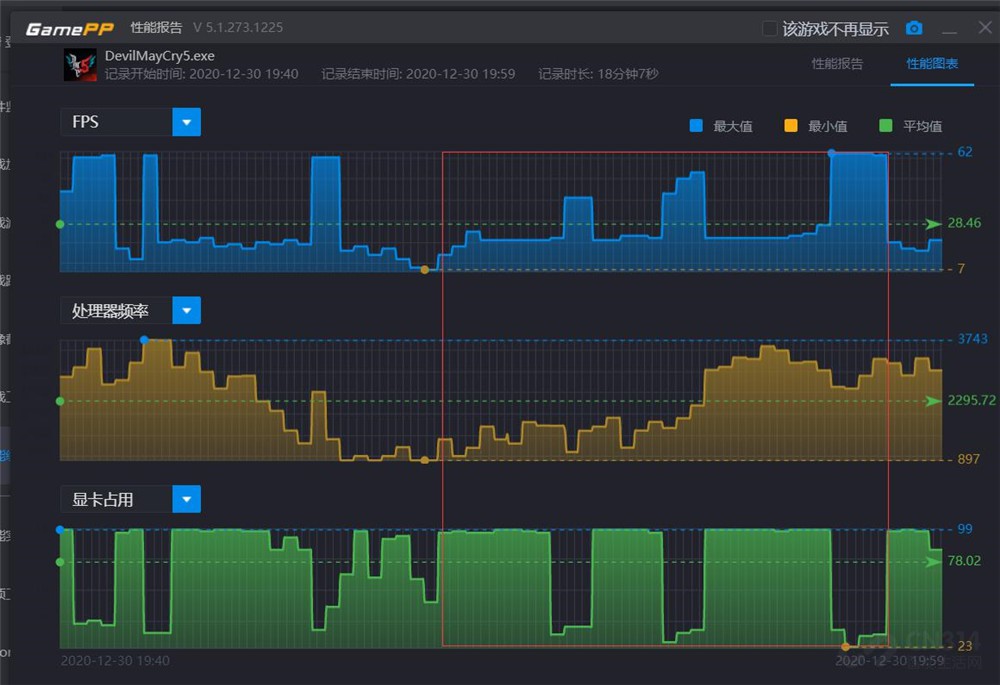Click the DevilMayCry5.exe process name

pos(159,56)
